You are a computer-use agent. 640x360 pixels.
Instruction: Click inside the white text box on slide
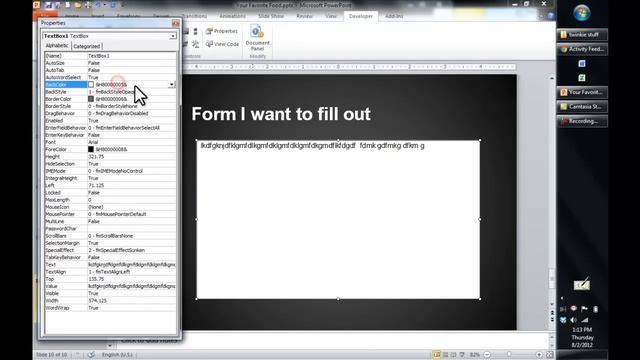click(338, 220)
